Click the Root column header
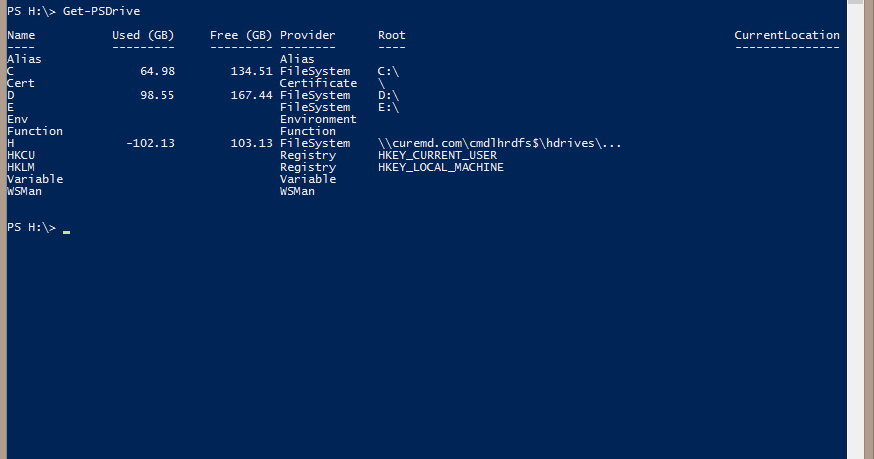 tap(392, 35)
